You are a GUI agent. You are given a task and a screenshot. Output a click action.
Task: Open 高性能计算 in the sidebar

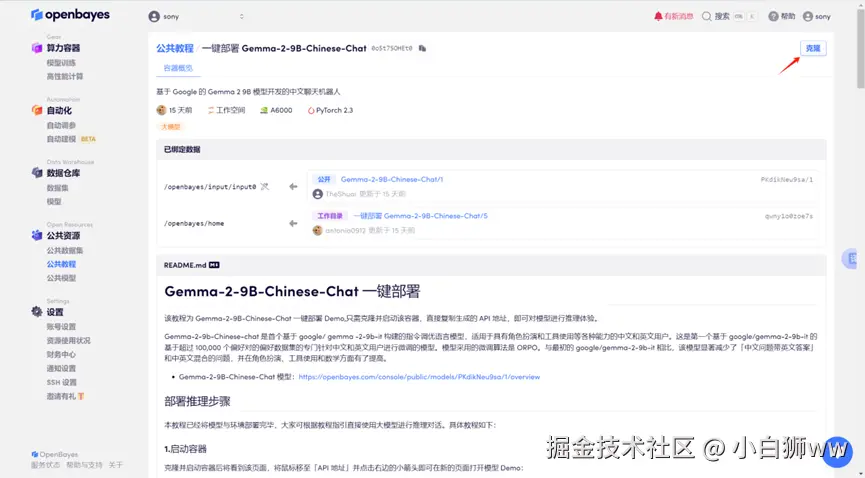click(65, 77)
